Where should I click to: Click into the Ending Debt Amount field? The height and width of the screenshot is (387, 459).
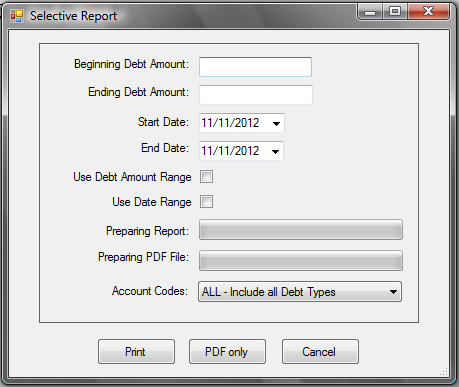click(256, 95)
